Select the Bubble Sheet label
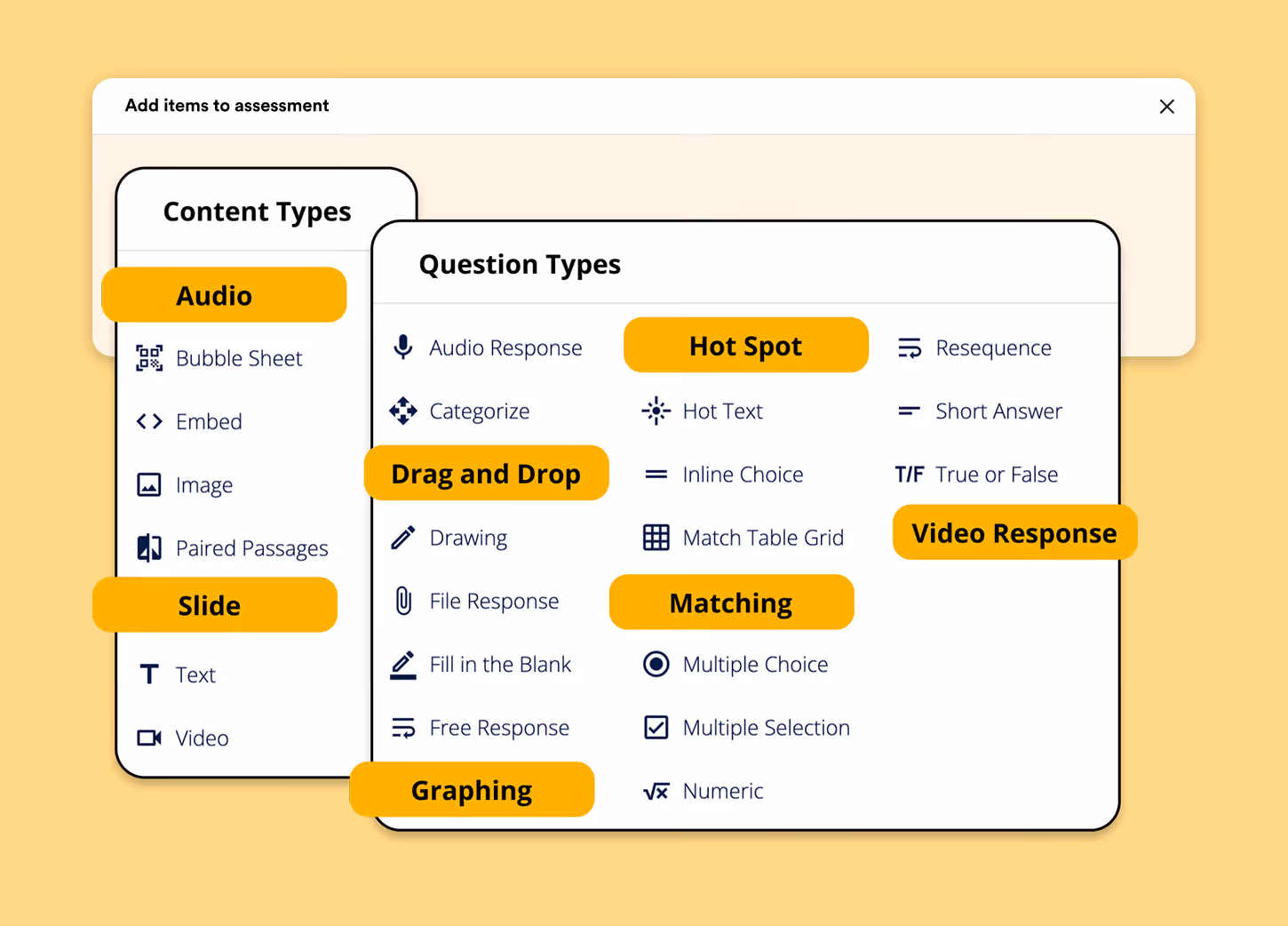1288x926 pixels. pos(239,358)
